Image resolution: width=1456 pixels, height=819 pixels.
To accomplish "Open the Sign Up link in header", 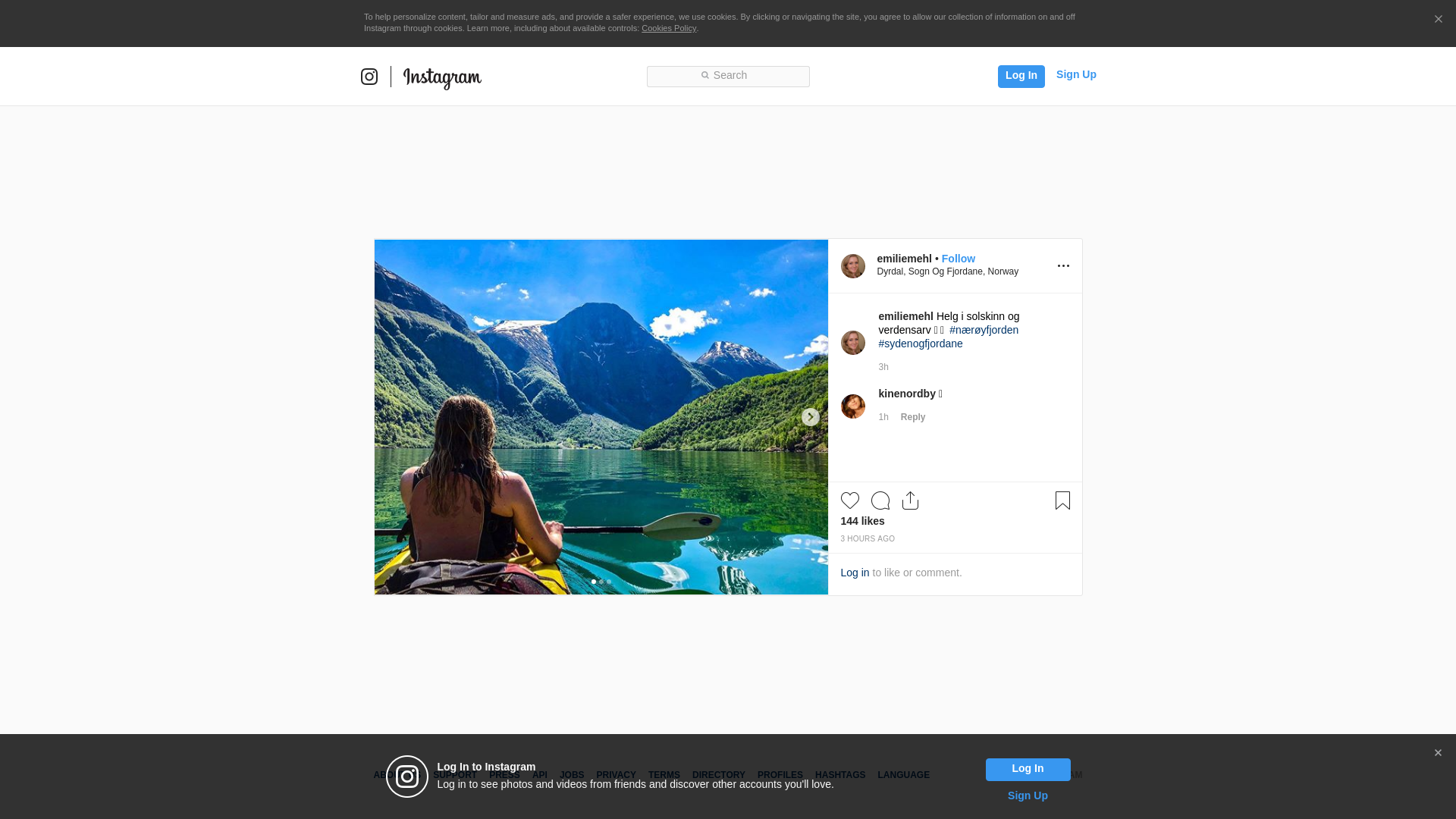I will [1076, 74].
